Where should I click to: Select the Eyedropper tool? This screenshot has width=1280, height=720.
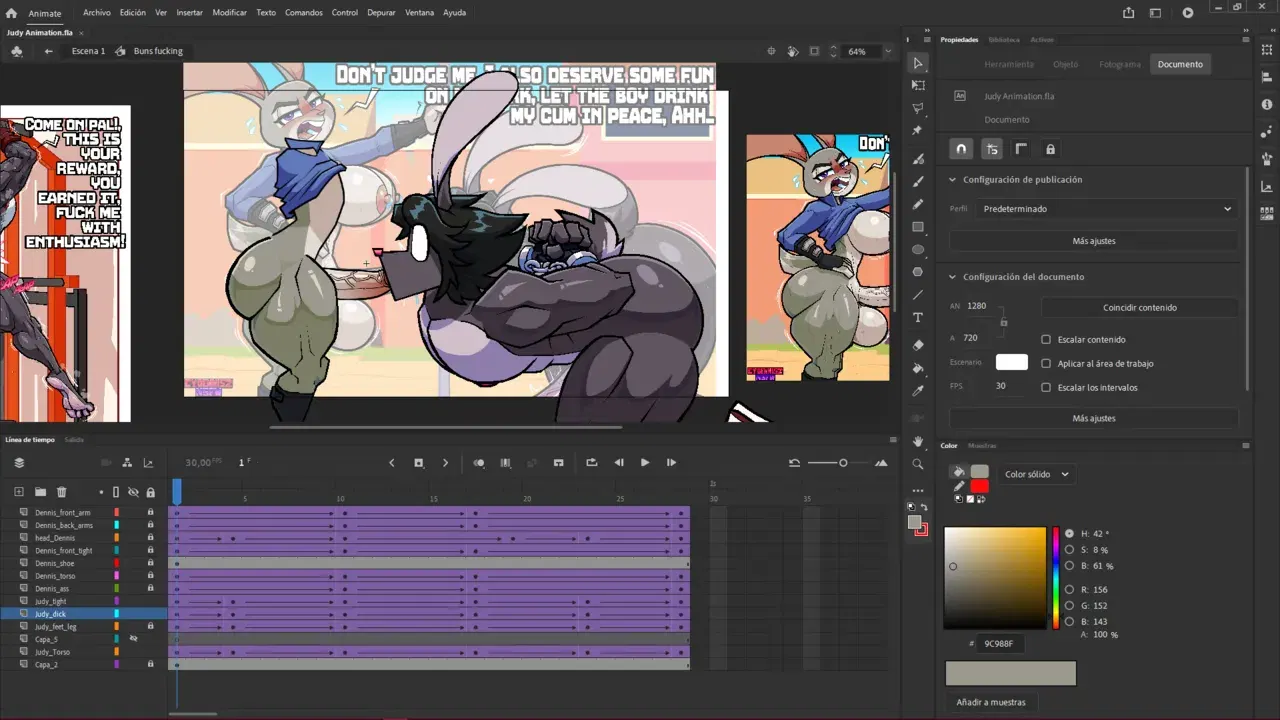click(918, 391)
